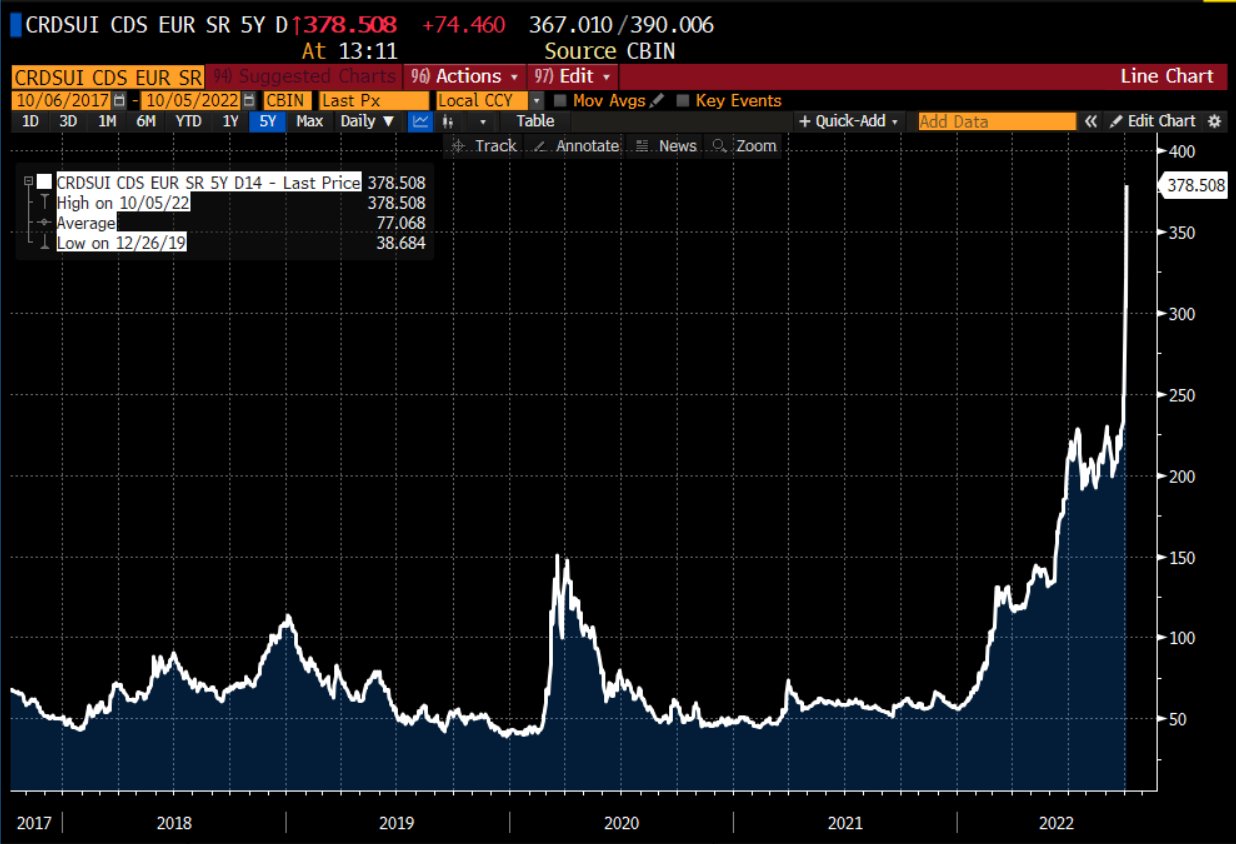The image size is (1236, 844).
Task: Switch to the candlestick chart icon
Action: [x=448, y=121]
